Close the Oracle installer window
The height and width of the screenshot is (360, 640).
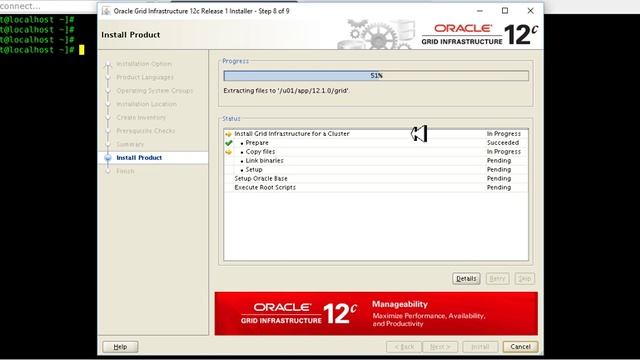pyautogui.click(x=530, y=11)
